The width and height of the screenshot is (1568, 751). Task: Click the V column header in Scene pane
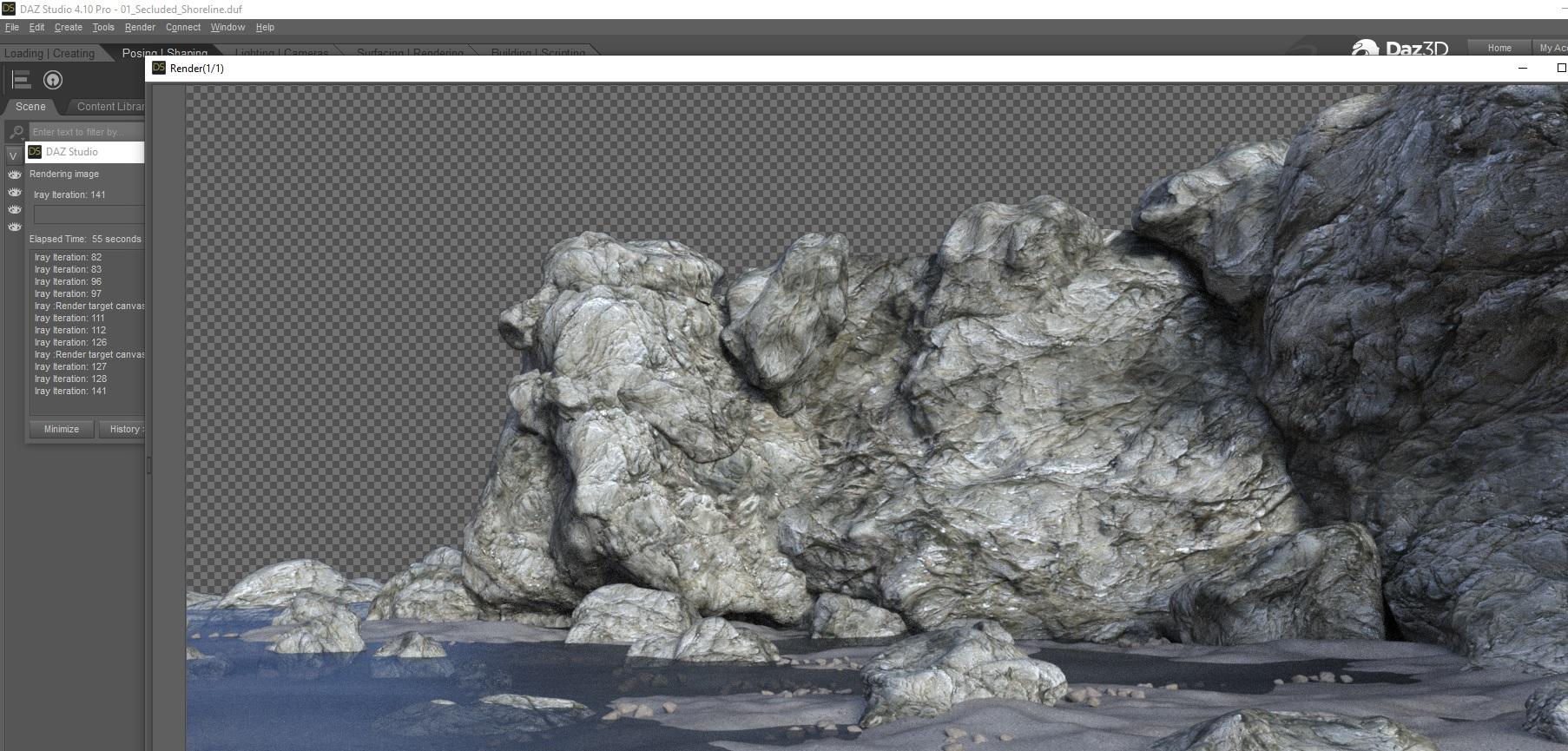point(13,156)
